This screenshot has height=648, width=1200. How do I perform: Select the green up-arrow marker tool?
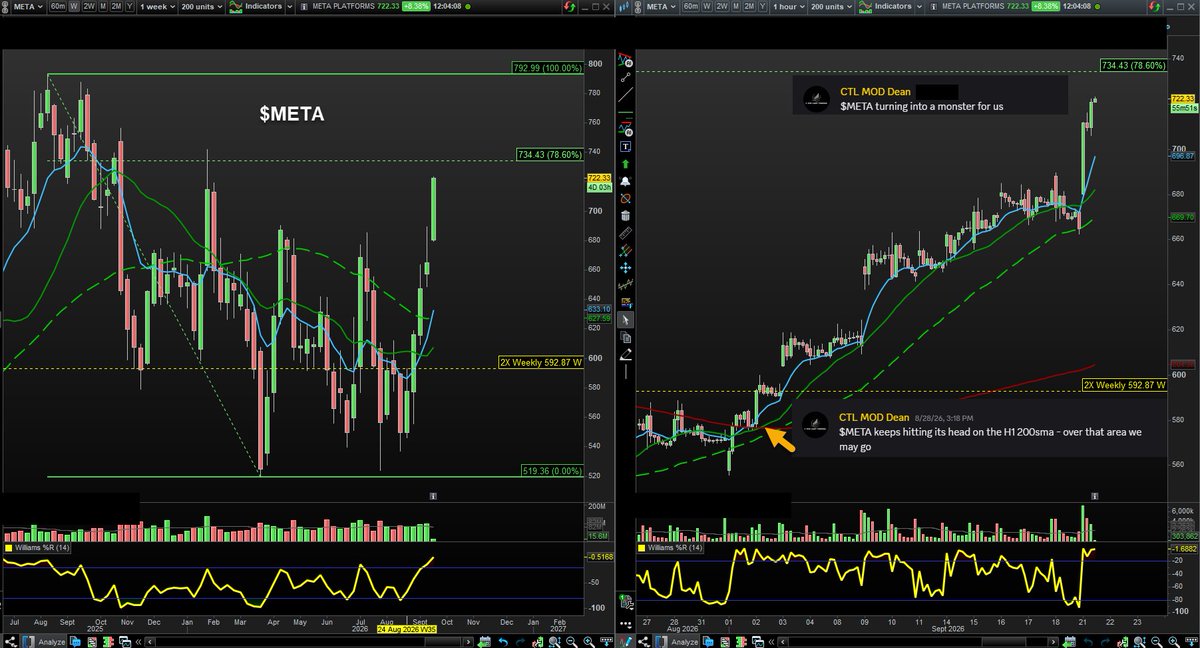click(625, 162)
